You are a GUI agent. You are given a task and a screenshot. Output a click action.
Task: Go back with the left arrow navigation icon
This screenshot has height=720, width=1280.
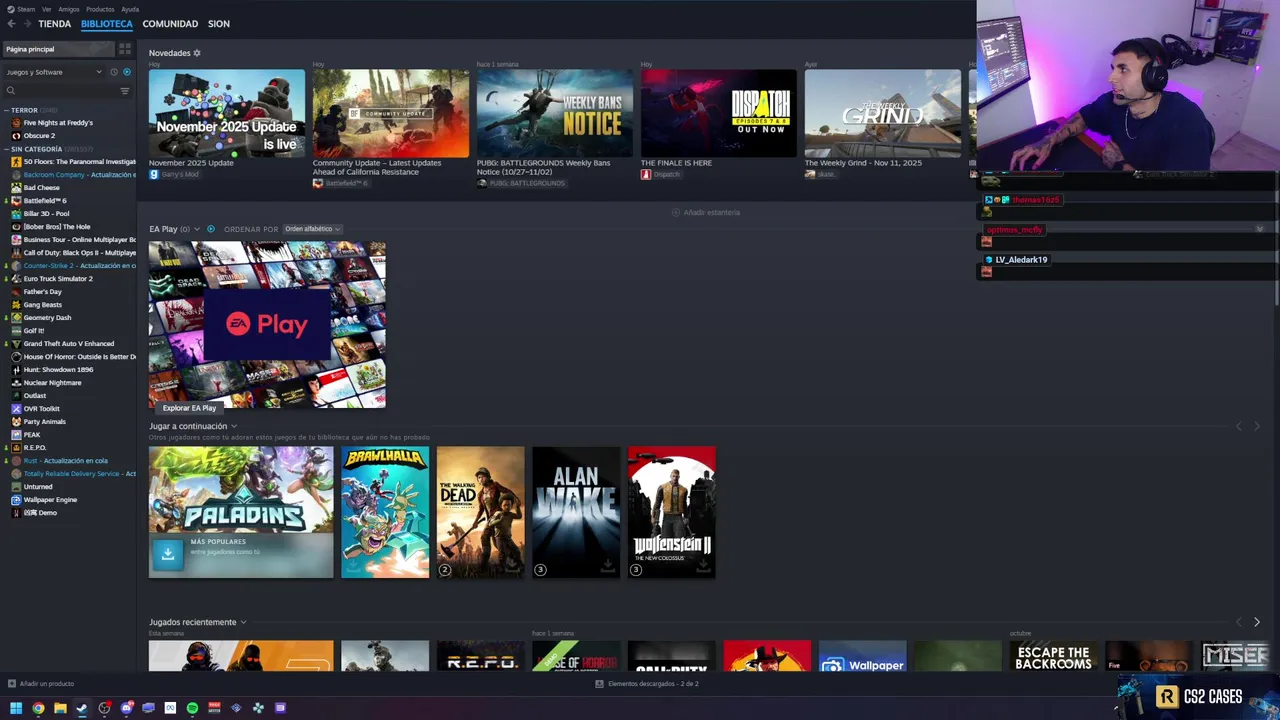11,23
